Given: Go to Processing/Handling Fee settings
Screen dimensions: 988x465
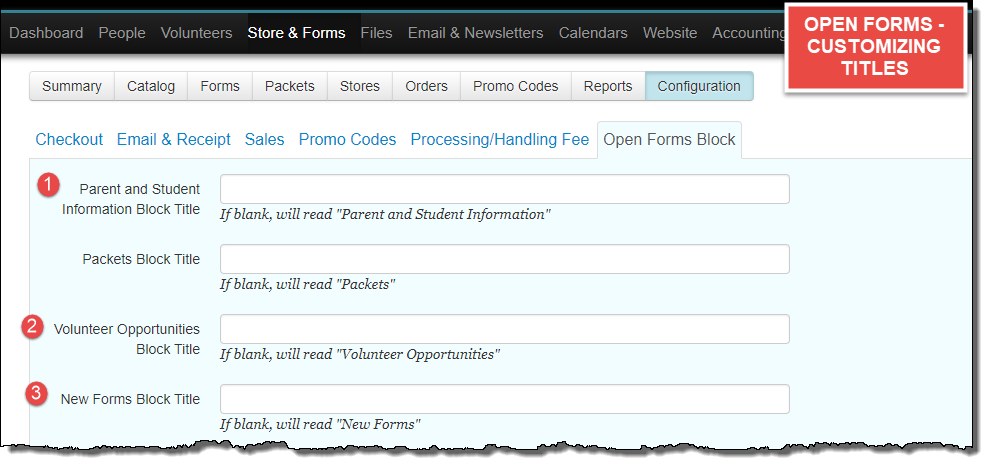Looking at the screenshot, I should coord(499,139).
